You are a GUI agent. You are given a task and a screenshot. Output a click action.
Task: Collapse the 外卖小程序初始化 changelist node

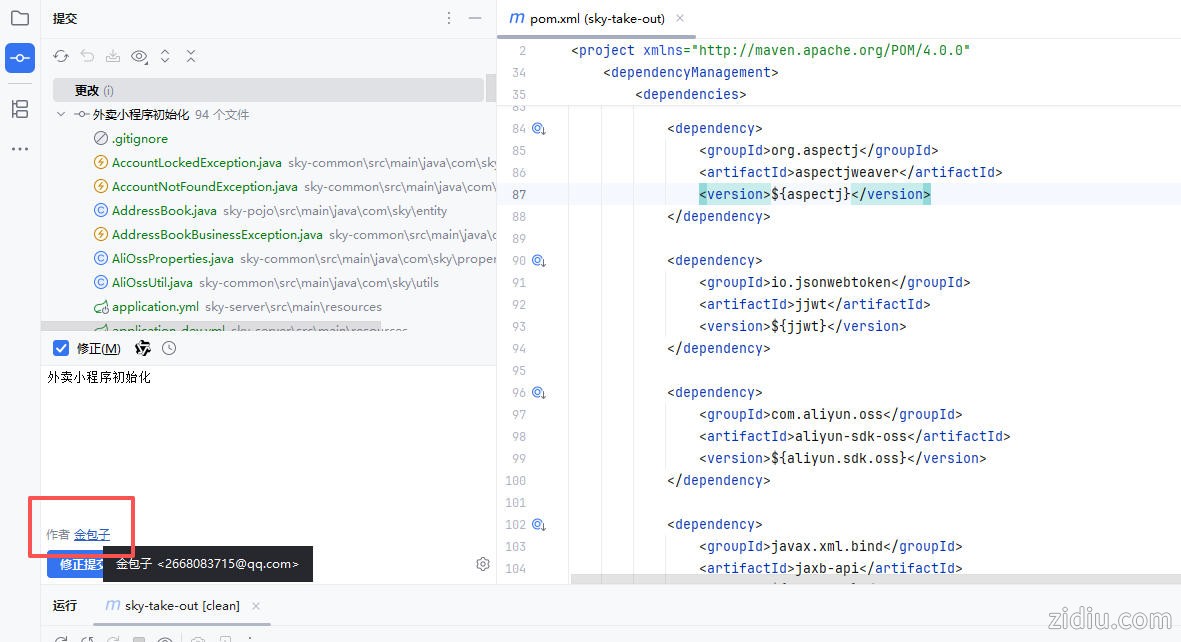pos(61,115)
